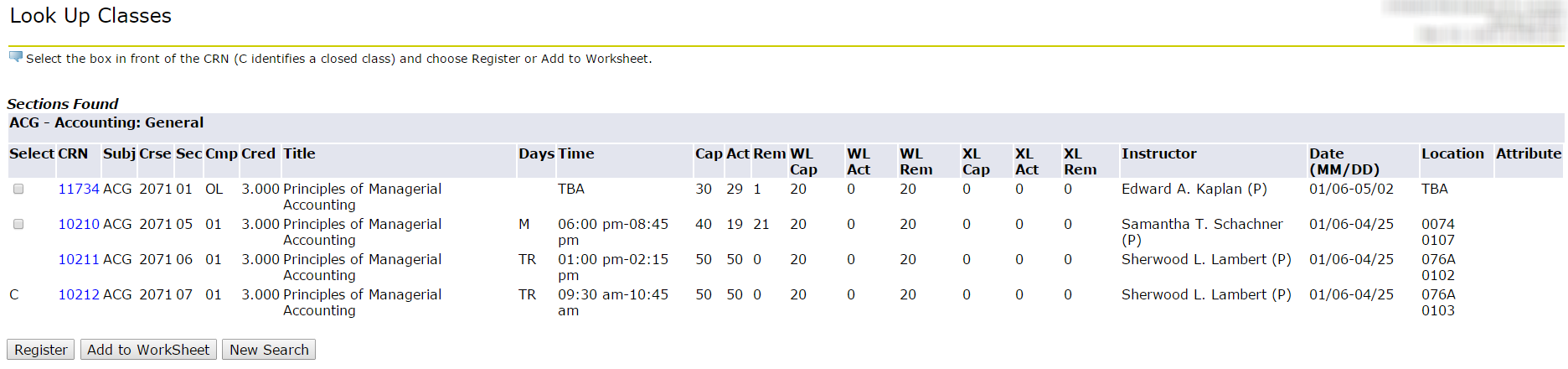Click the Location column header
This screenshot has height=369, width=1568.
1452,154
